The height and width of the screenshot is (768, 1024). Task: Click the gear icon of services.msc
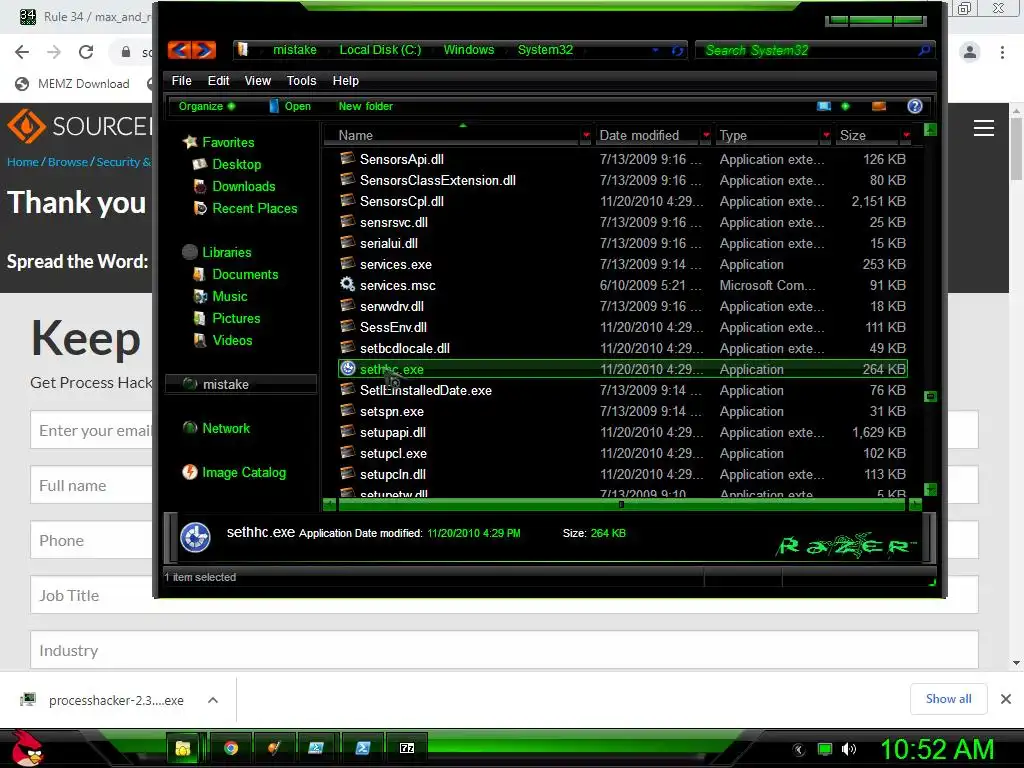(347, 284)
